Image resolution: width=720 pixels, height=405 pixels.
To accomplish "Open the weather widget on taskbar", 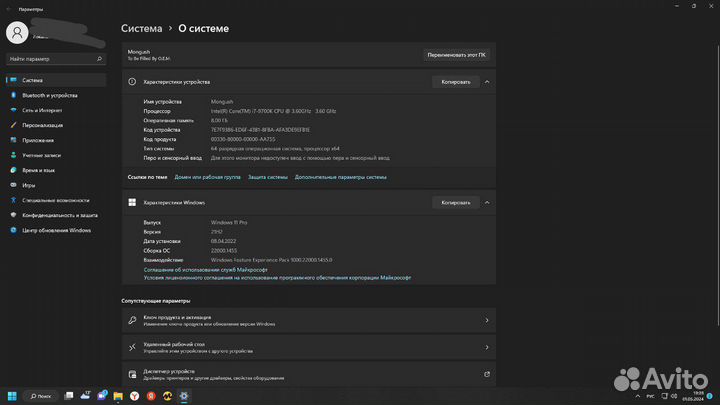I will pos(85,395).
